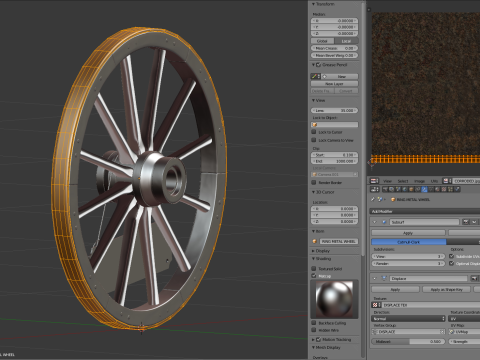Screen dimensions: 480x360
Task: Collapse the Subsurf modifier panel
Action: (375, 222)
